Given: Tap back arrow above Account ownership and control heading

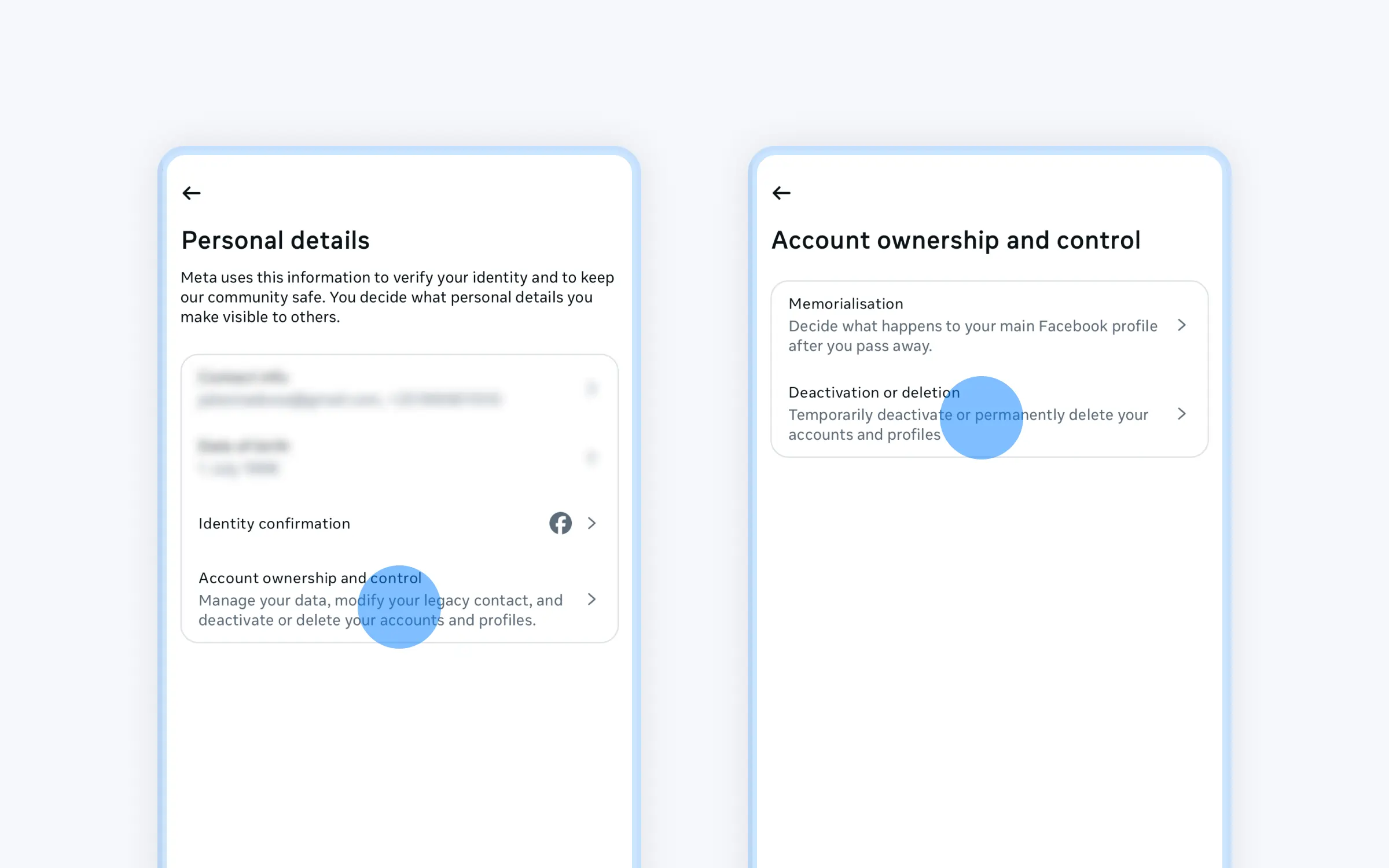Looking at the screenshot, I should (x=781, y=193).
